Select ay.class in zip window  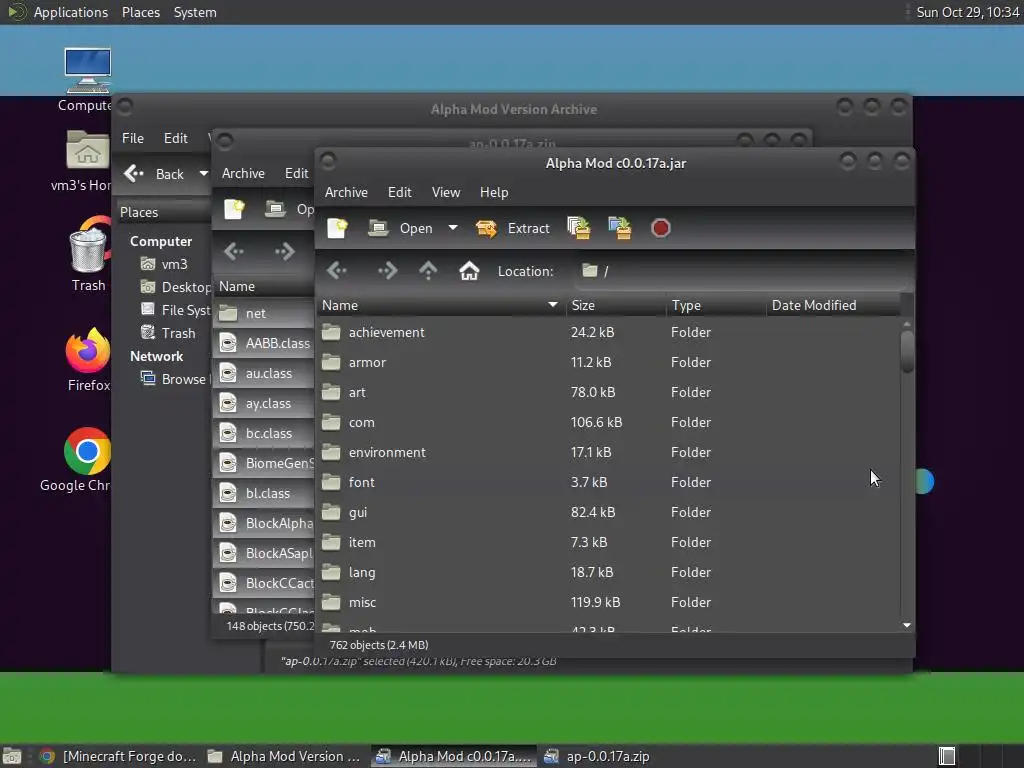pyautogui.click(x=264, y=404)
